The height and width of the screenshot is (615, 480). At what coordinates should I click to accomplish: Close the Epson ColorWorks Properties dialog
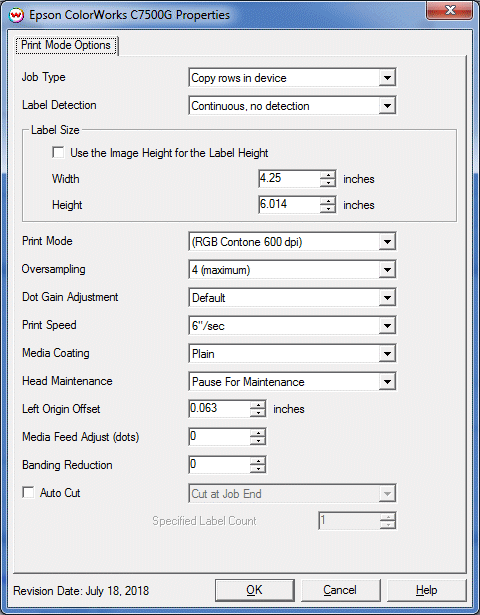(x=449, y=10)
